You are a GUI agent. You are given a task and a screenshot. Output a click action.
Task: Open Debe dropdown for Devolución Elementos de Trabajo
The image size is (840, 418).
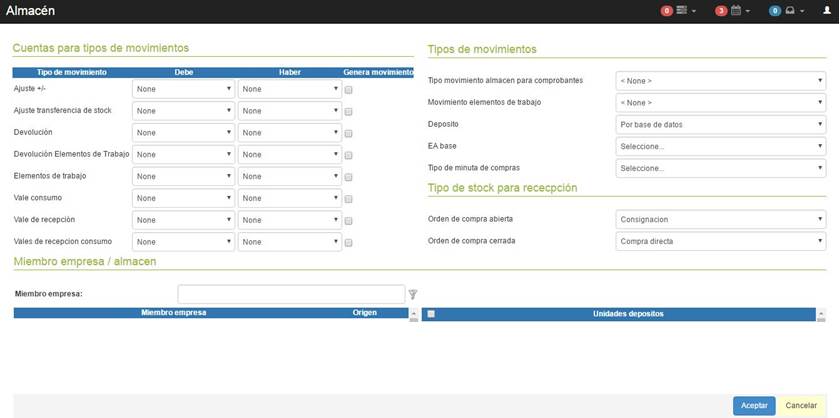point(183,154)
